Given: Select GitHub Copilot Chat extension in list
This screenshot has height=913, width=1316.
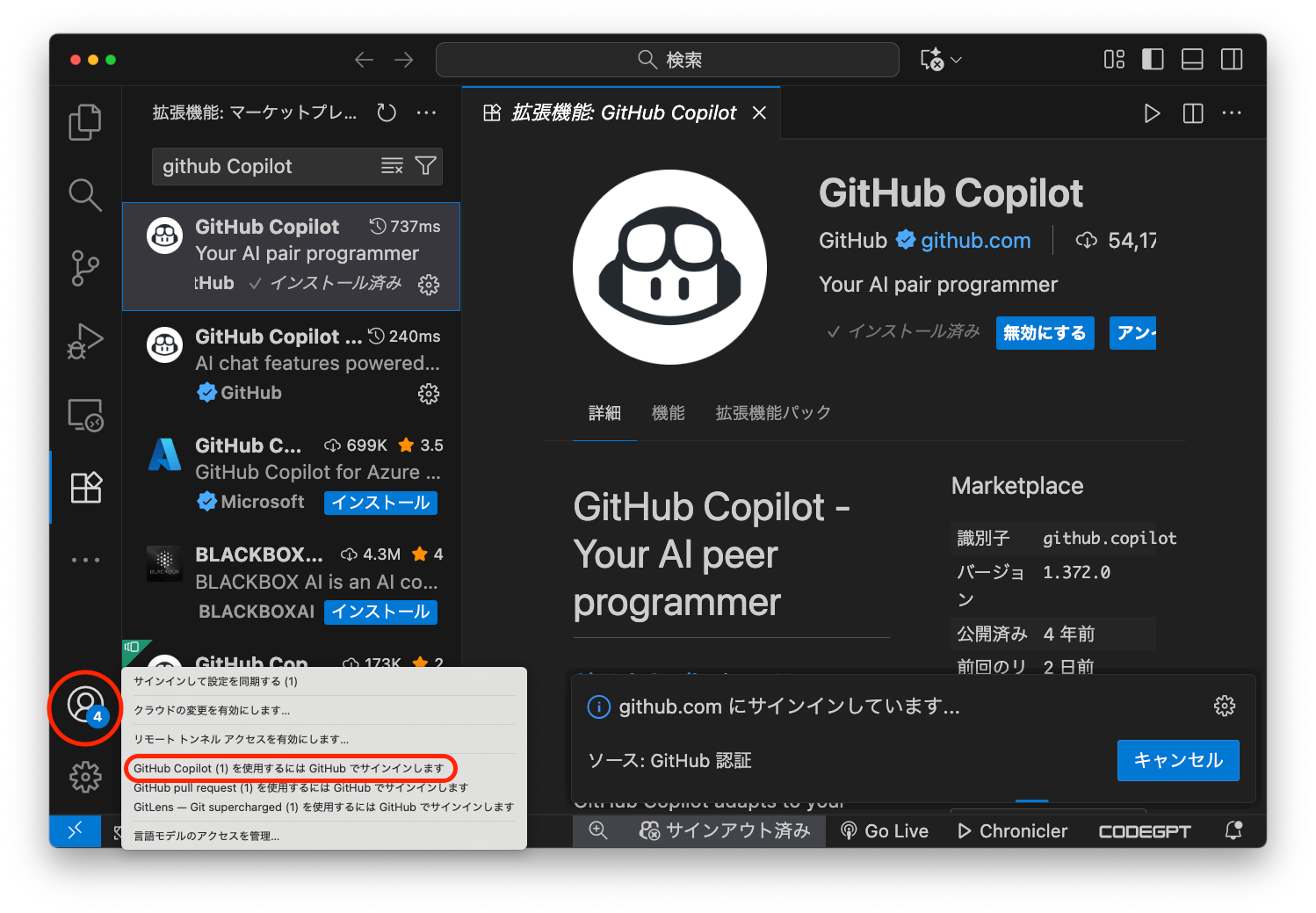Looking at the screenshot, I should pyautogui.click(x=291, y=366).
